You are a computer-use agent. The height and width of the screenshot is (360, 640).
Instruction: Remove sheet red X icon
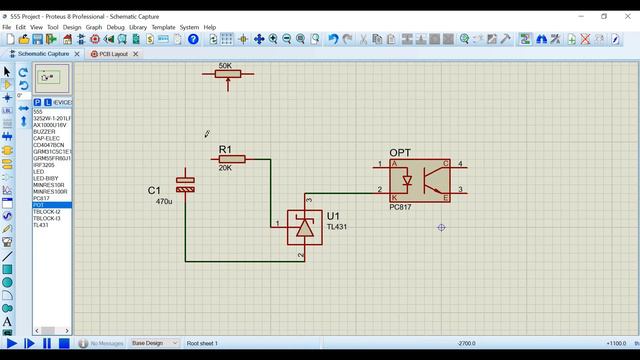(585, 39)
